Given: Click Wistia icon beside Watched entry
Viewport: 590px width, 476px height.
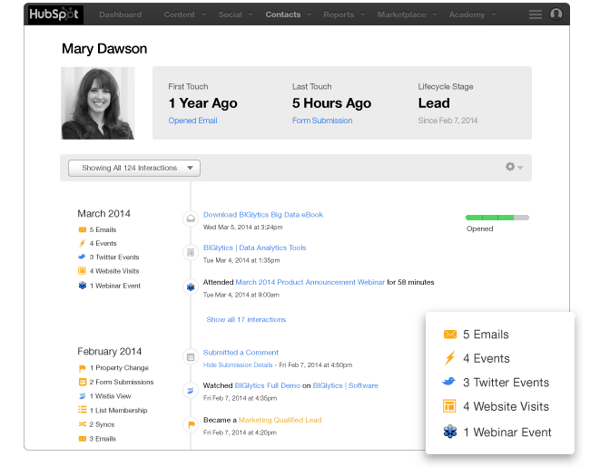Looking at the screenshot, I should [x=191, y=390].
